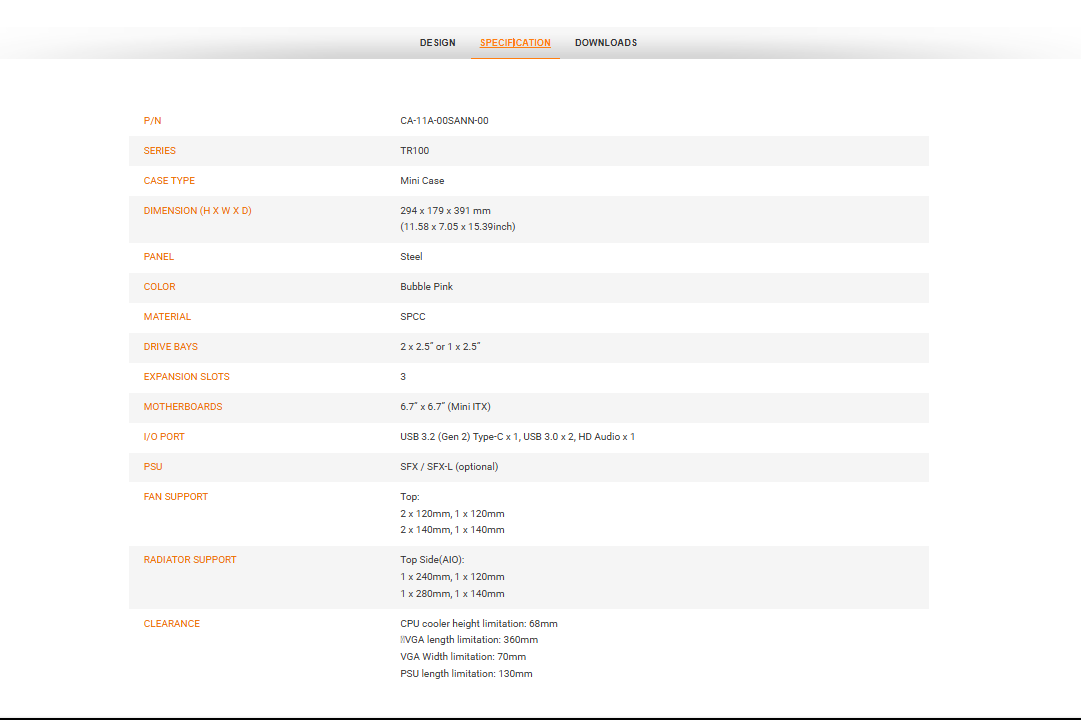The width and height of the screenshot is (1081, 720).
Task: Click the Radiator Support label
Action: click(190, 560)
